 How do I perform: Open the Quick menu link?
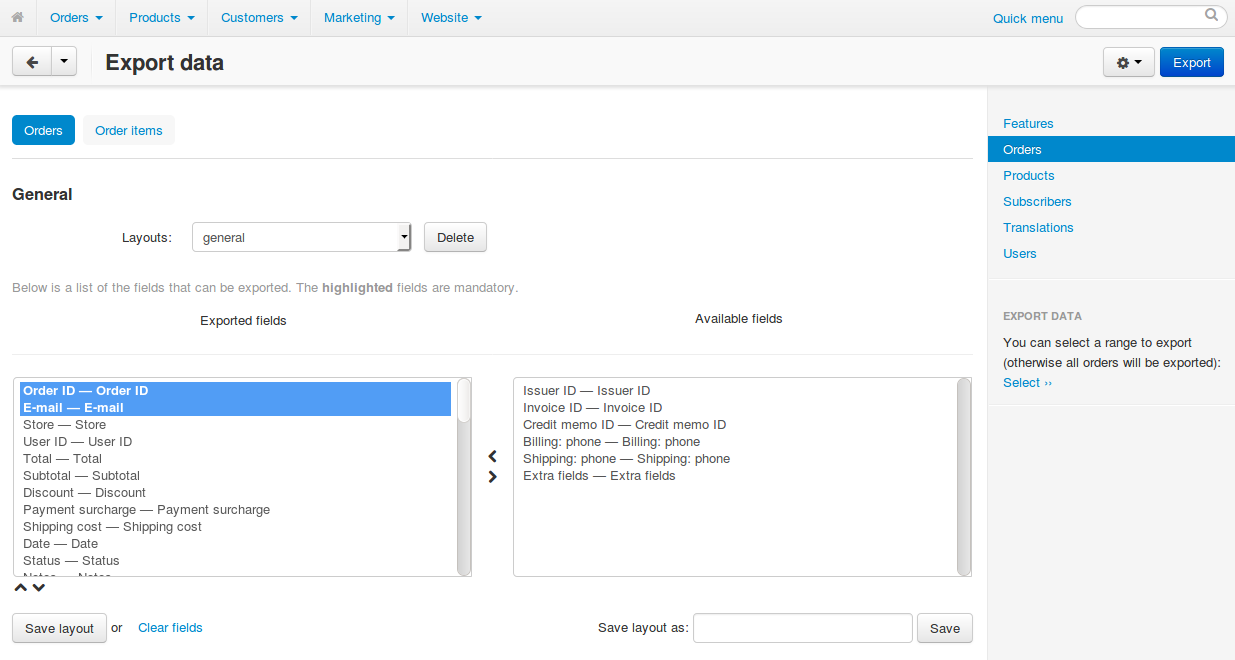click(x=1028, y=18)
